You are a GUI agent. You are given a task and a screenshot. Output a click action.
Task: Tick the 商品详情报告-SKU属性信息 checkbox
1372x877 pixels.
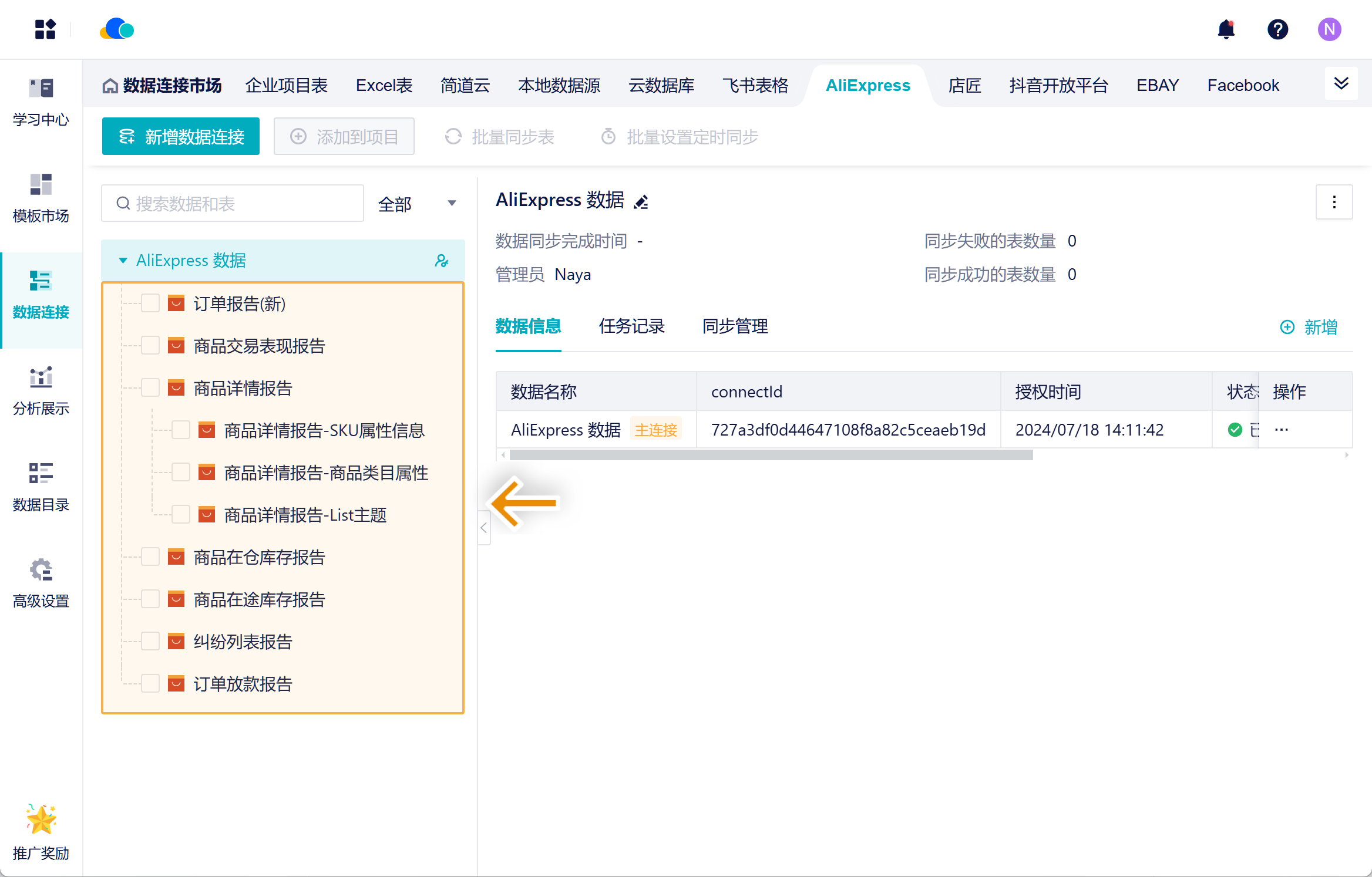pyautogui.click(x=181, y=430)
